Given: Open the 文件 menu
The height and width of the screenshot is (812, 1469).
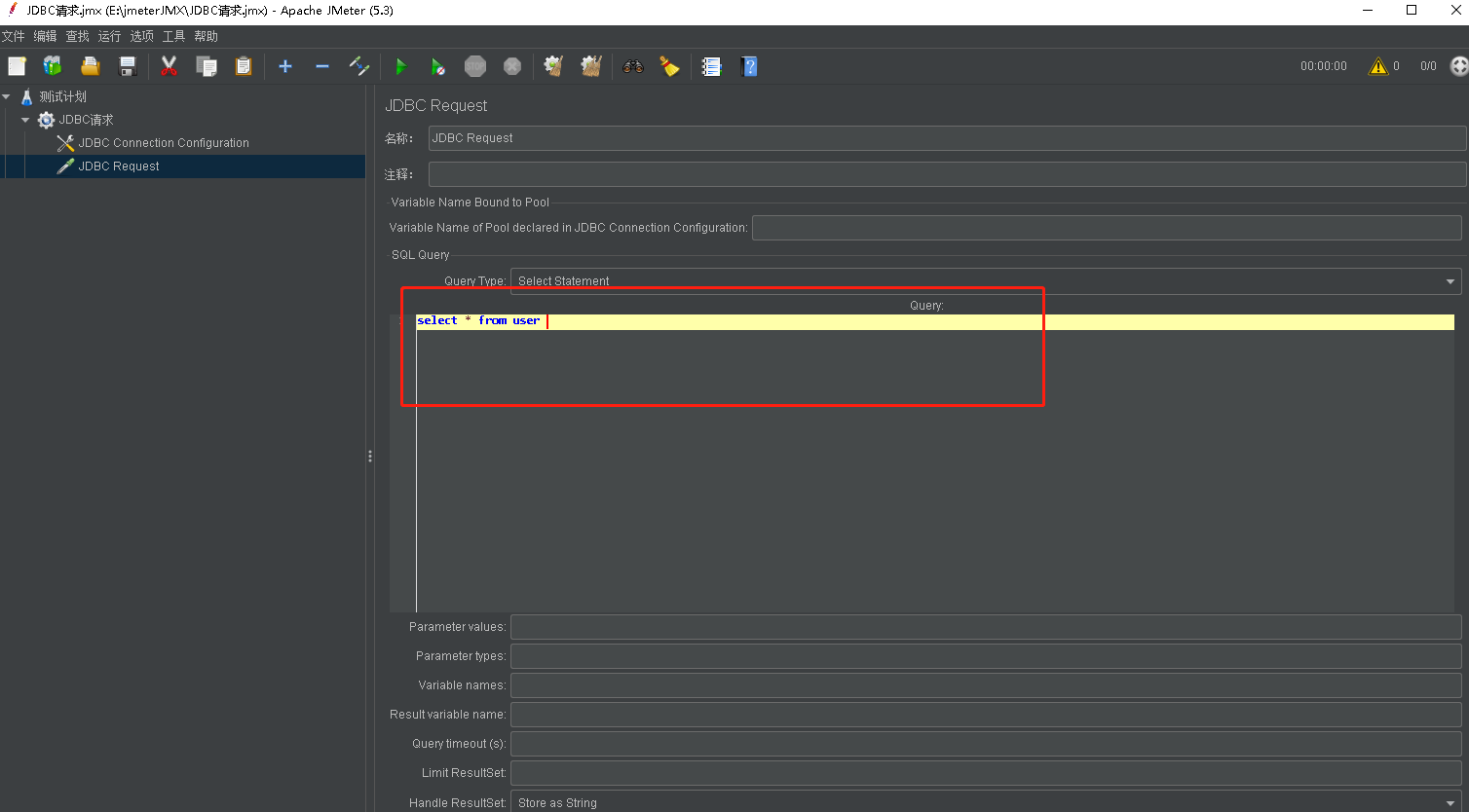Looking at the screenshot, I should click(14, 36).
